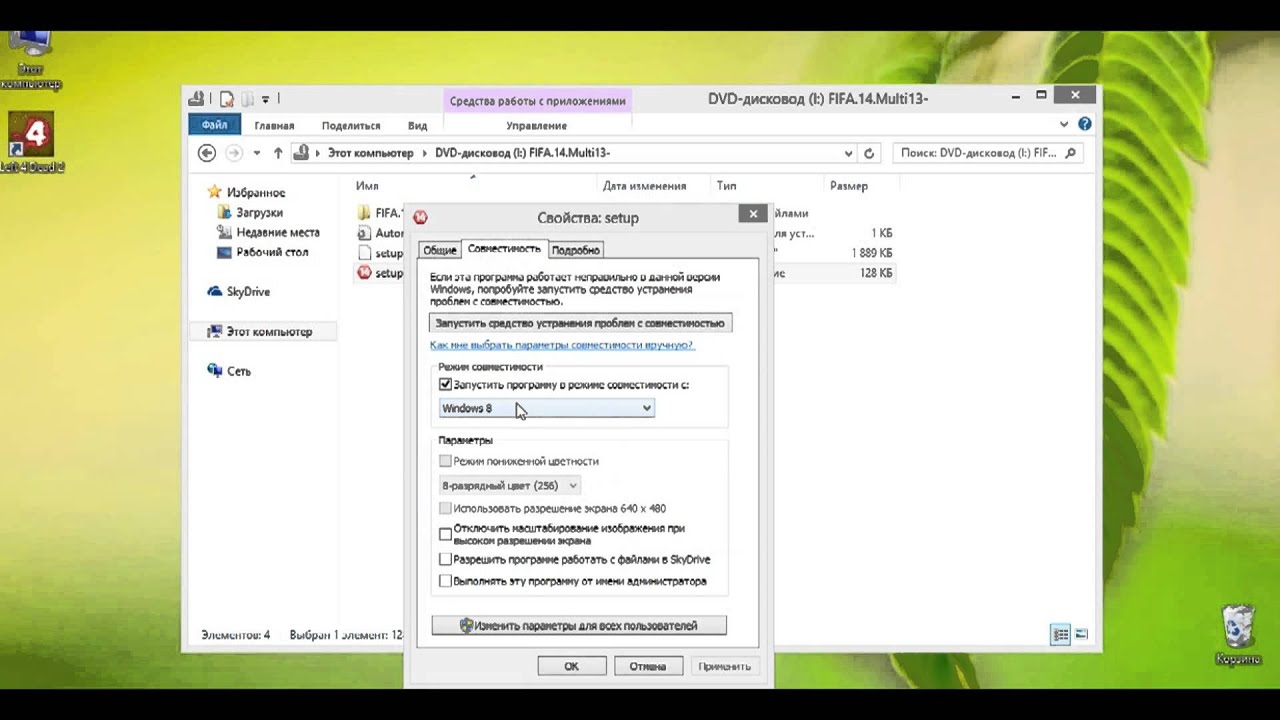
Task: Click the Отмена button
Action: click(648, 666)
